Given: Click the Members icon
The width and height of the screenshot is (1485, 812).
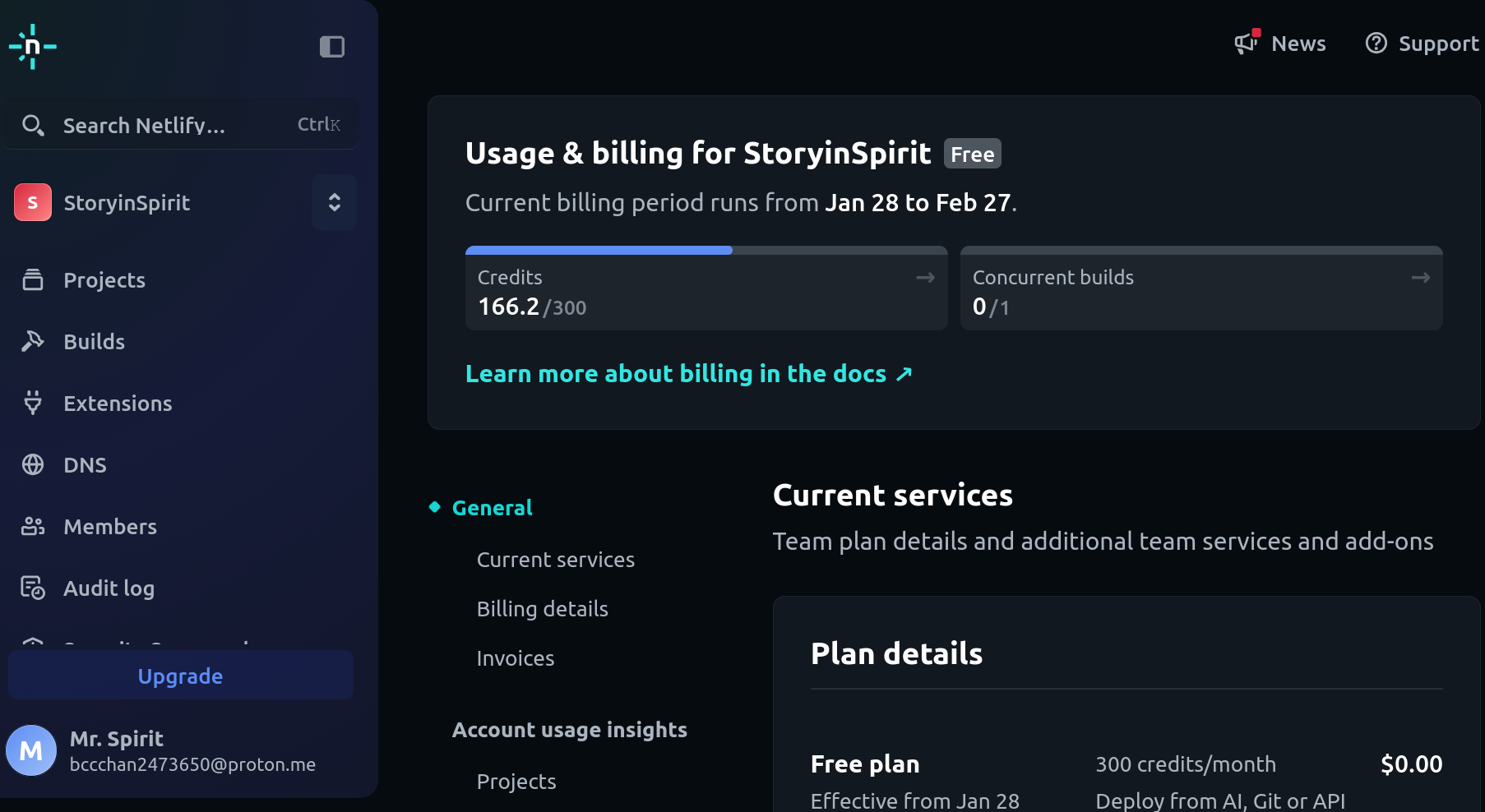Looking at the screenshot, I should tap(33, 526).
